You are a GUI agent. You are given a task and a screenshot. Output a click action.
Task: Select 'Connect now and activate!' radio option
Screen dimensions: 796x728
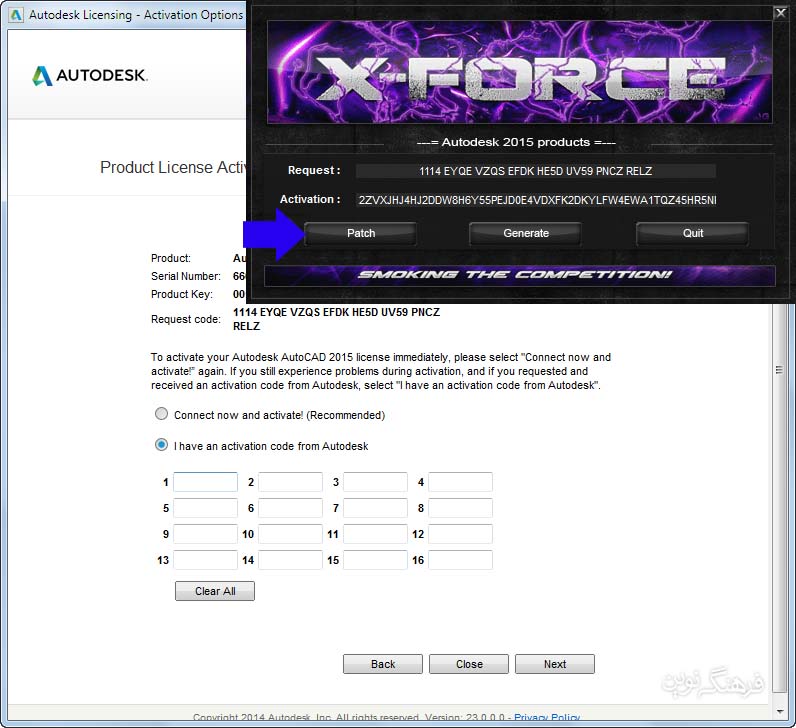point(161,414)
